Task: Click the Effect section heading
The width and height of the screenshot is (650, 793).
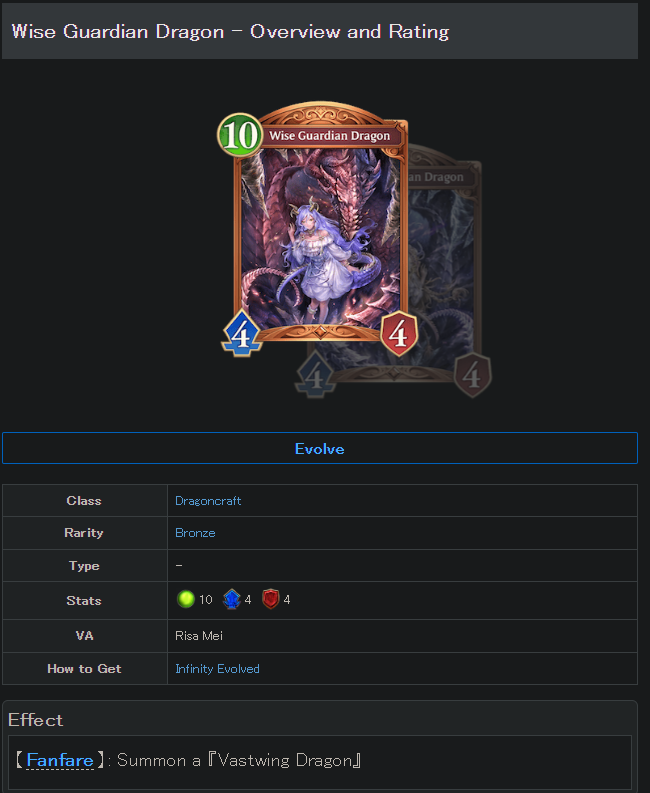Action: (x=35, y=720)
